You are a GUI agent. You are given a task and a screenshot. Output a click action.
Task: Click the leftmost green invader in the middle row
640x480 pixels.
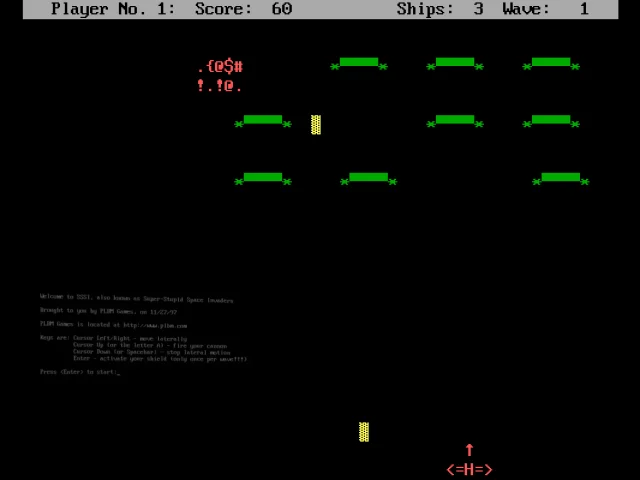pos(263,121)
